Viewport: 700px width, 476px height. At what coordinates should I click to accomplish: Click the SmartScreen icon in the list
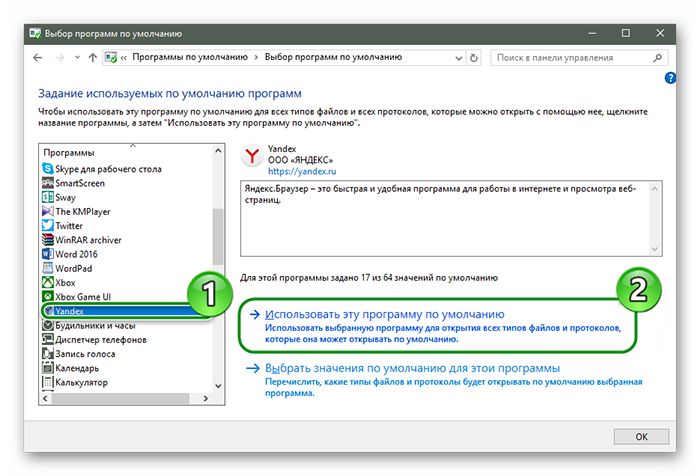pyautogui.click(x=47, y=183)
